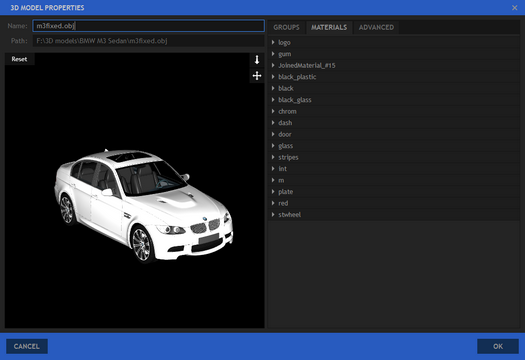Select the black material row text
525x360 pixels.
tap(286, 88)
